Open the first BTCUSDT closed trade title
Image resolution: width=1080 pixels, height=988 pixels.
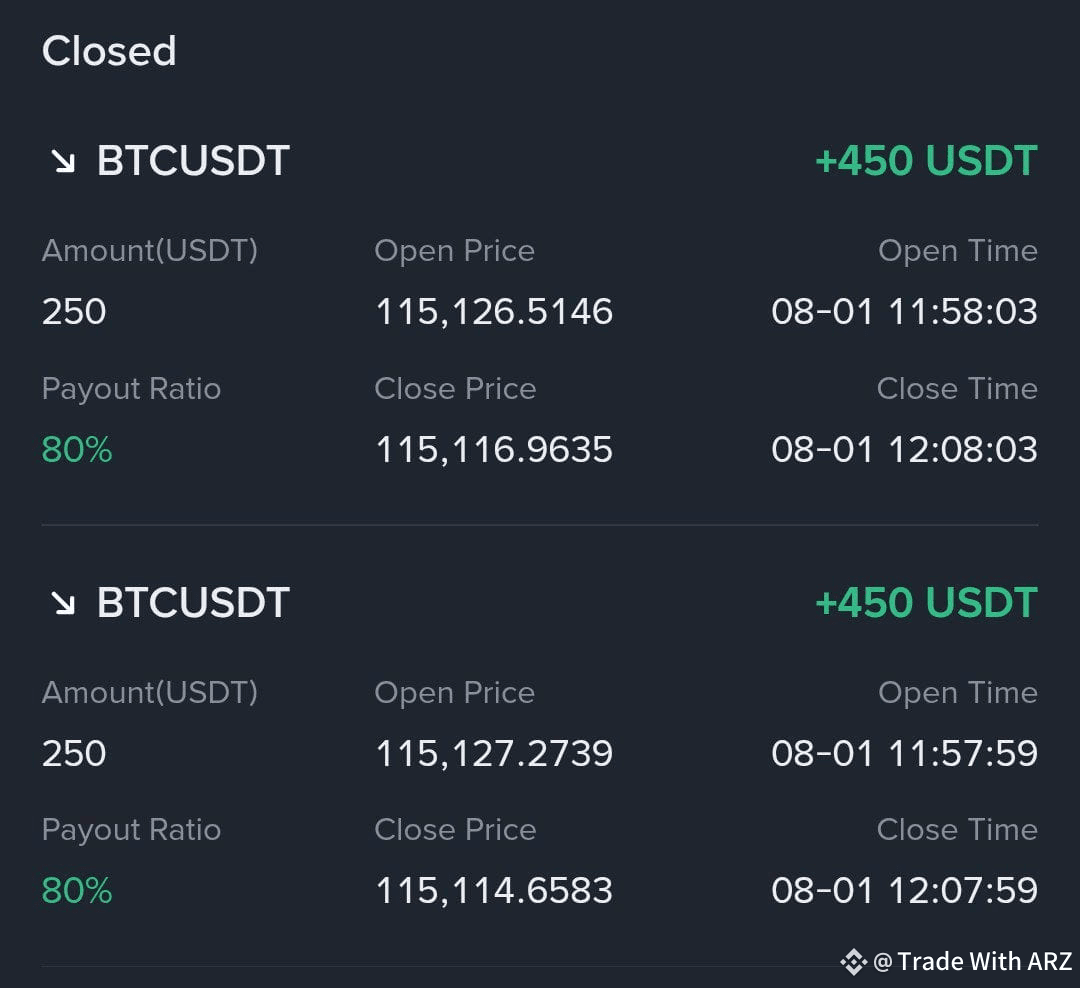point(193,161)
